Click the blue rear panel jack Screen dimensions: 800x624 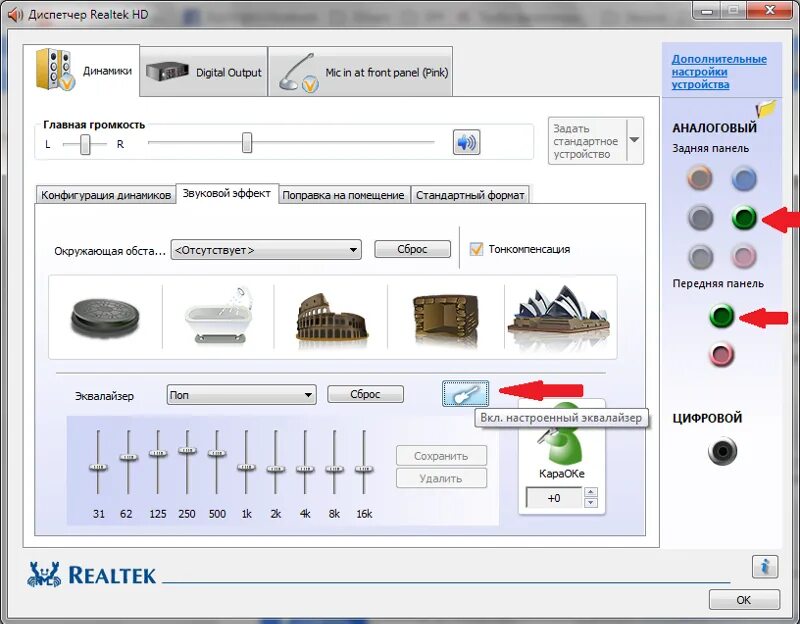tap(744, 179)
